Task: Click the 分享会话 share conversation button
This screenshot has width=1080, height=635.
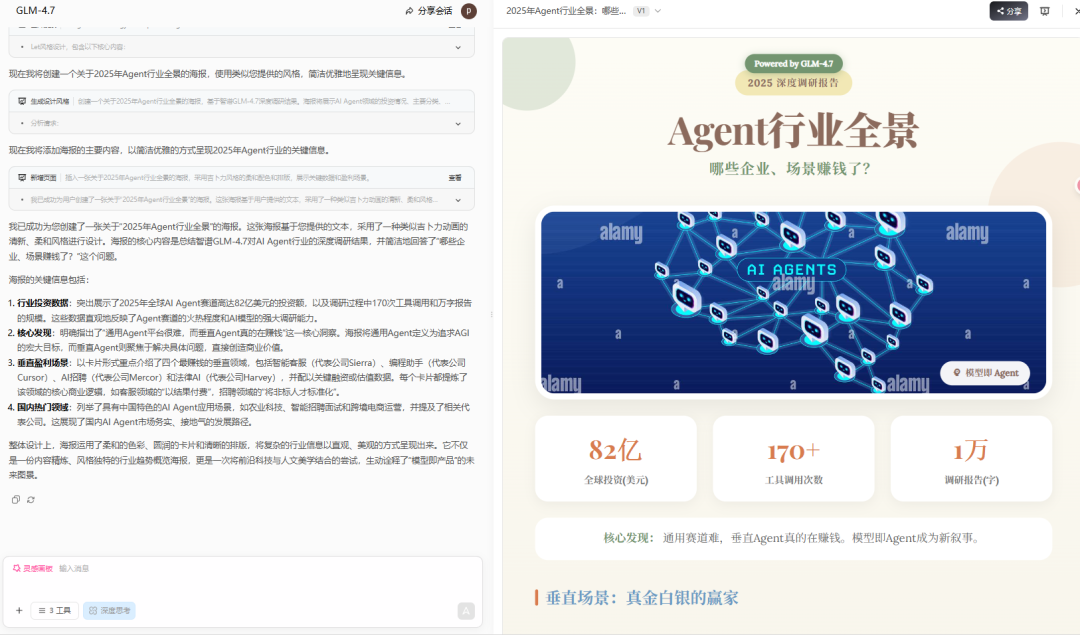Action: [x=428, y=10]
